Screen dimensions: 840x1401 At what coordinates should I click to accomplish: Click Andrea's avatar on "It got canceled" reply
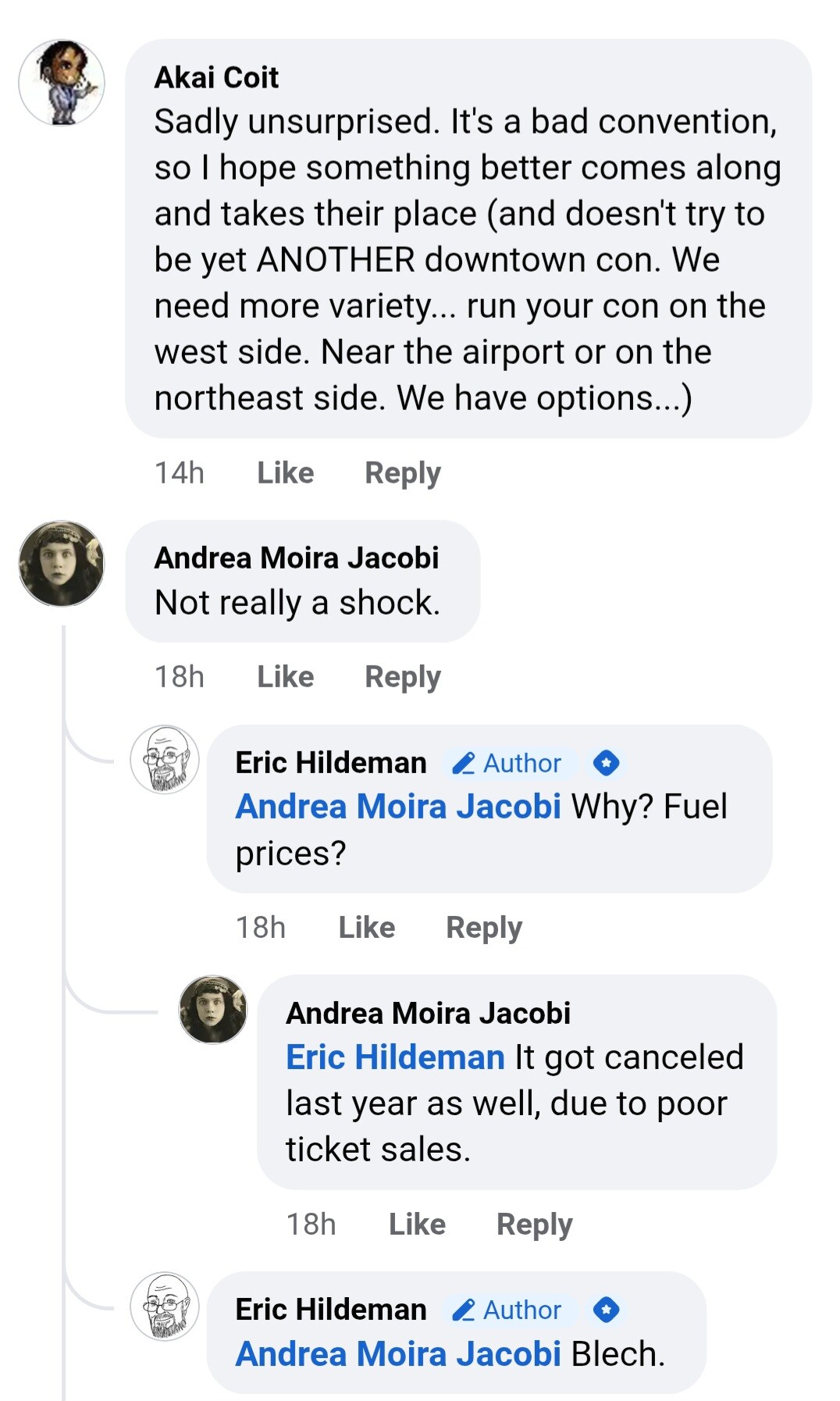(x=213, y=1009)
